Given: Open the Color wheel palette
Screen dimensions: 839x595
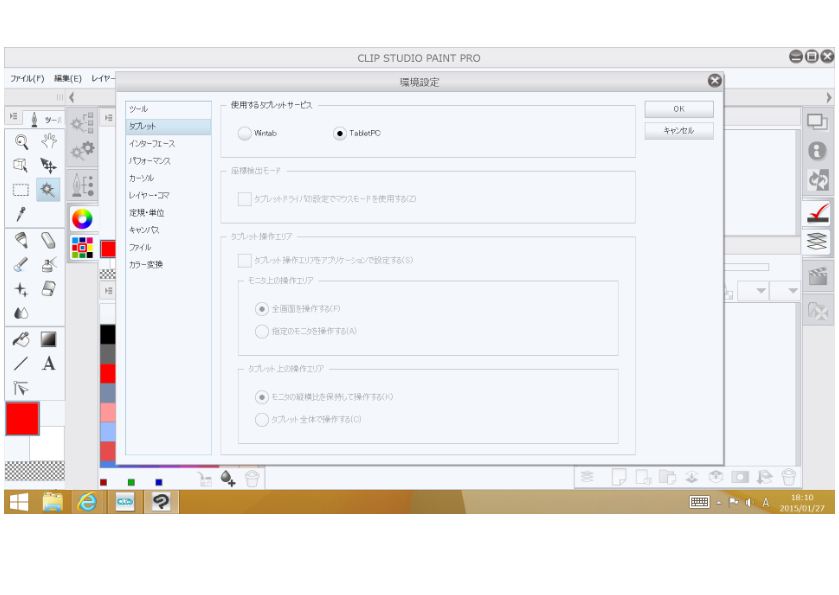Looking at the screenshot, I should pos(82,219).
